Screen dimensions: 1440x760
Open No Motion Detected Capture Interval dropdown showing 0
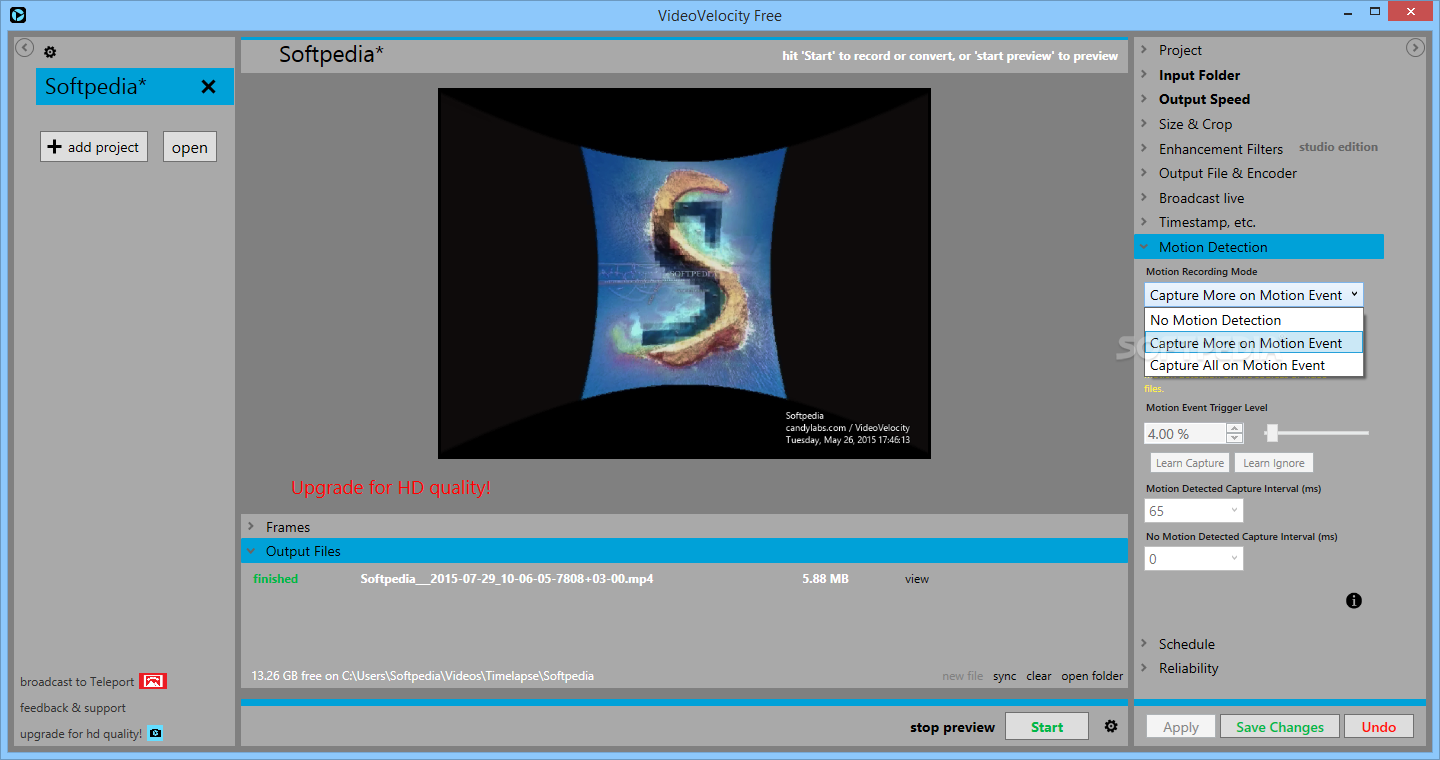[x=1194, y=559]
